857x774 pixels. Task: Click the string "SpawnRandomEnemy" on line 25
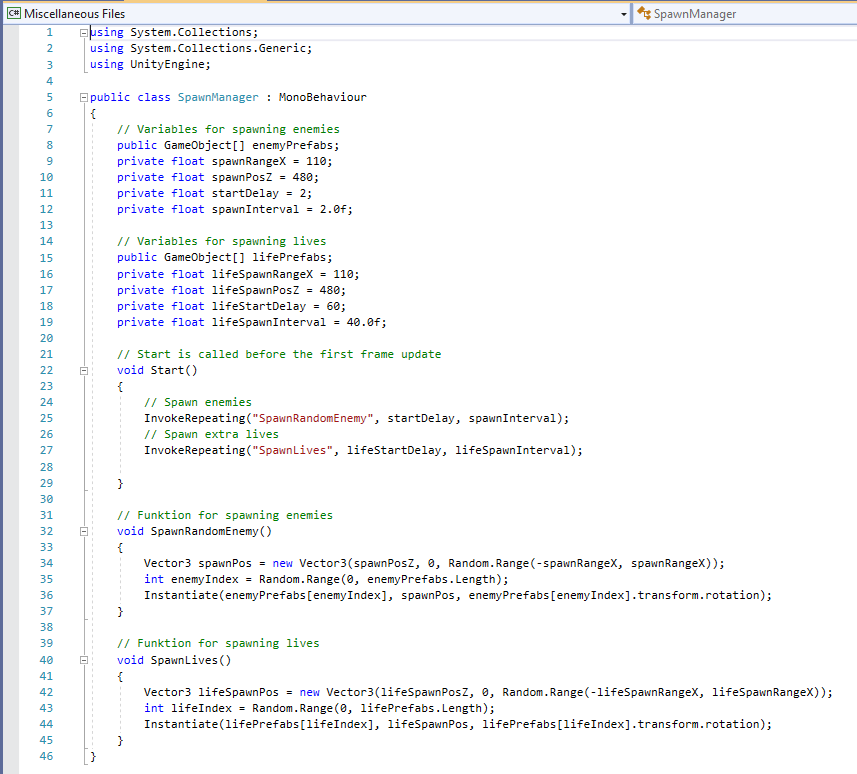[313, 418]
